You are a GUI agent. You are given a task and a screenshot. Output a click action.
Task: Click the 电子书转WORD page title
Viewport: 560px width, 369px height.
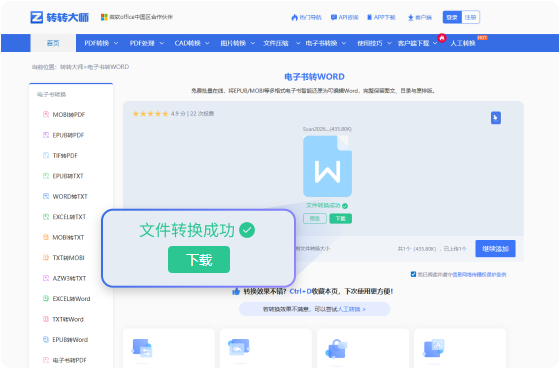point(315,77)
